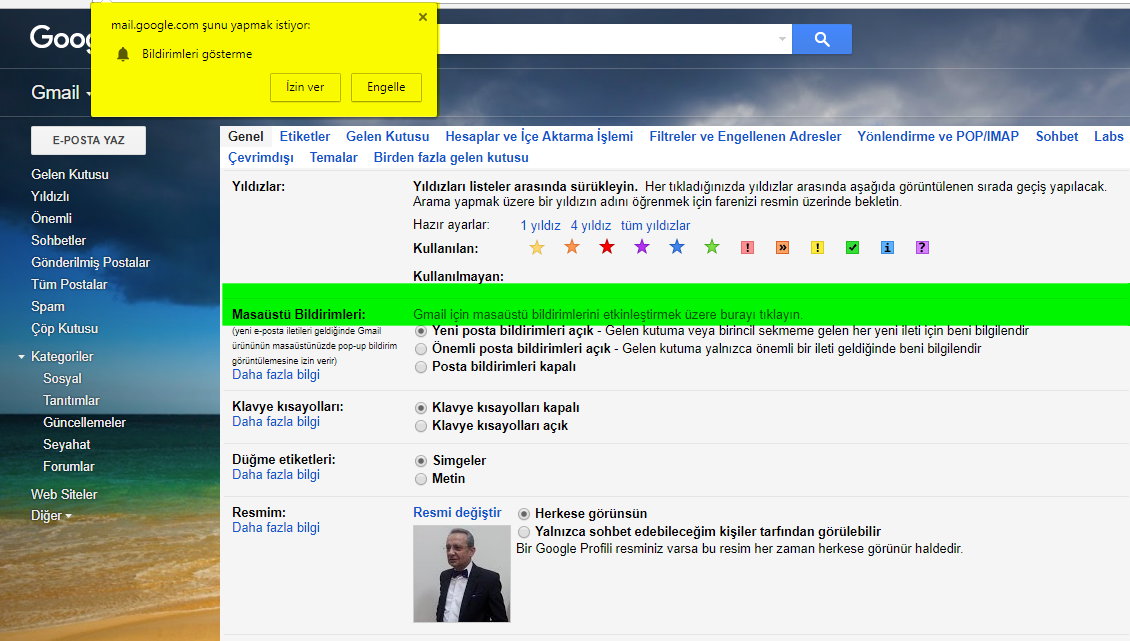
Task: Open the Gmail product dropdown
Action: tap(61, 92)
